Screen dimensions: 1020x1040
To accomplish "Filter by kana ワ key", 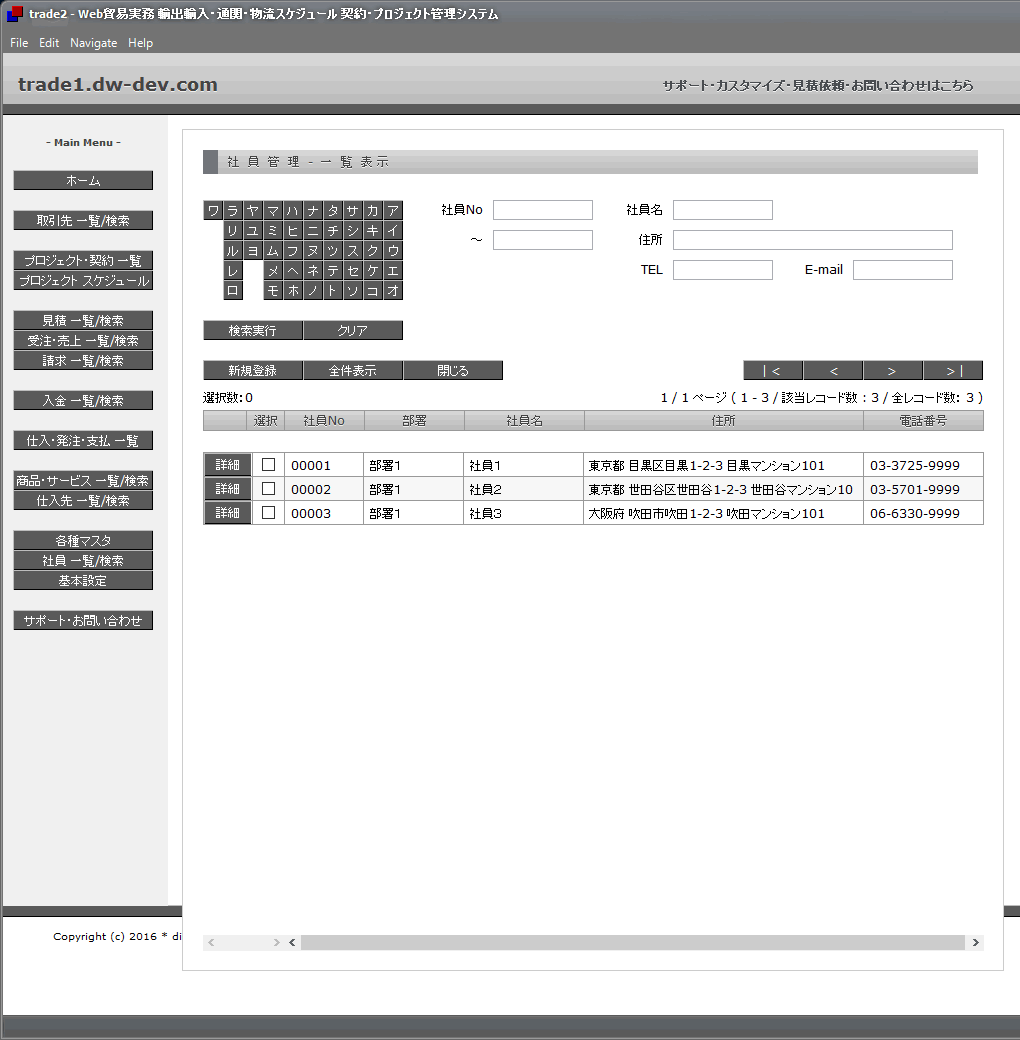I will point(213,210).
